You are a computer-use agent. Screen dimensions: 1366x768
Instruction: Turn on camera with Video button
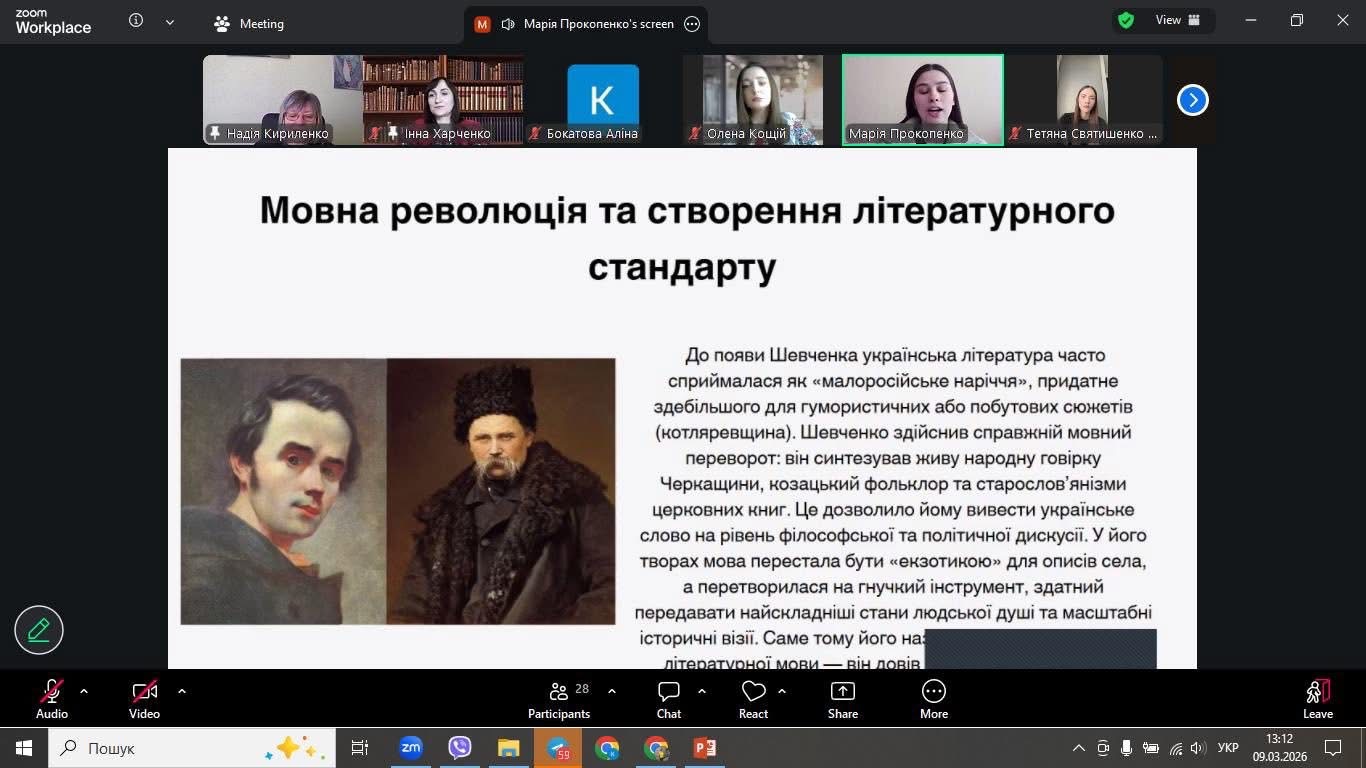(x=144, y=699)
